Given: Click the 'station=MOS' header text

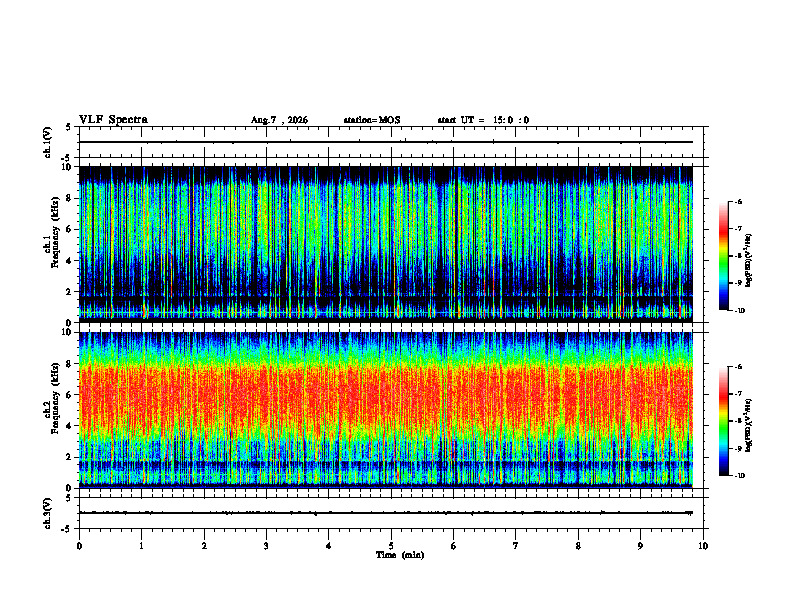Looking at the screenshot, I should pos(372,120).
